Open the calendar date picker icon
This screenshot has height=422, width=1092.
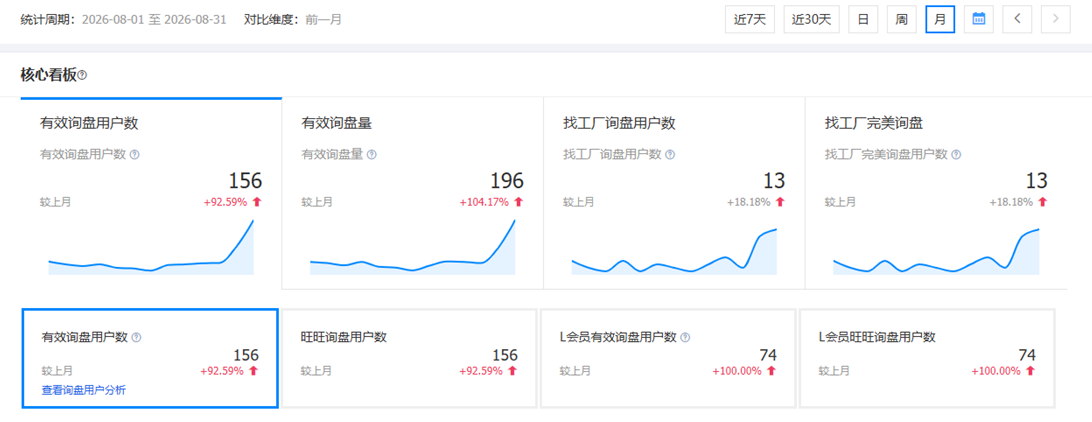[978, 19]
